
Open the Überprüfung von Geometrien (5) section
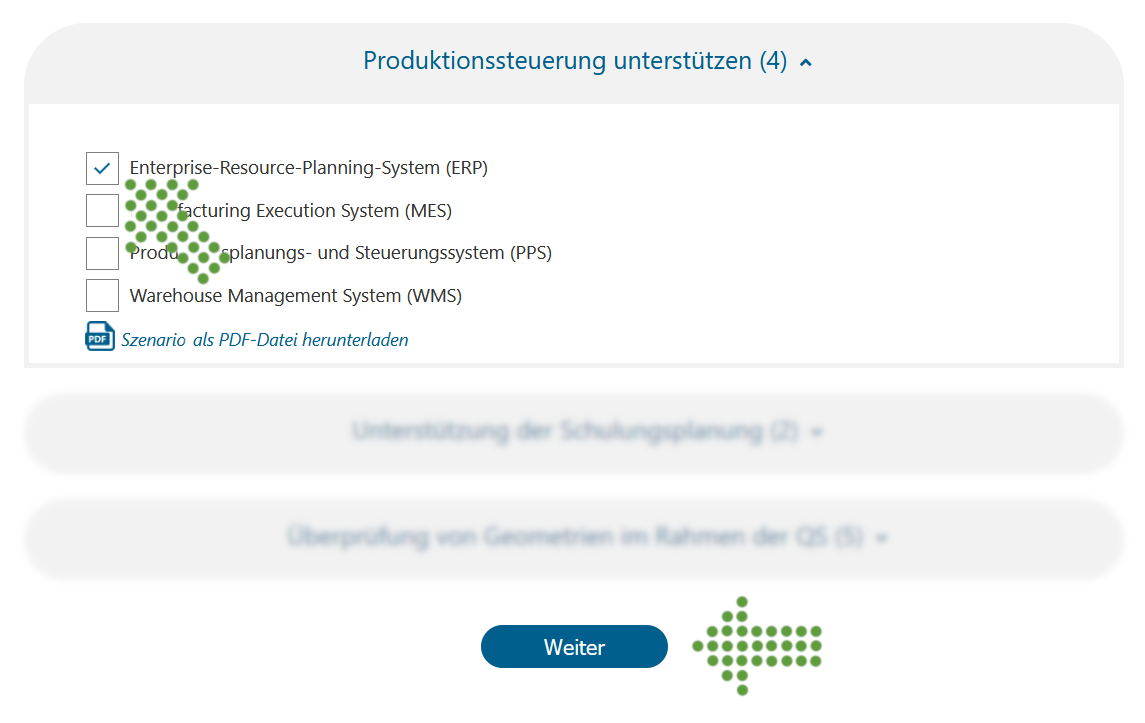[x=575, y=537]
